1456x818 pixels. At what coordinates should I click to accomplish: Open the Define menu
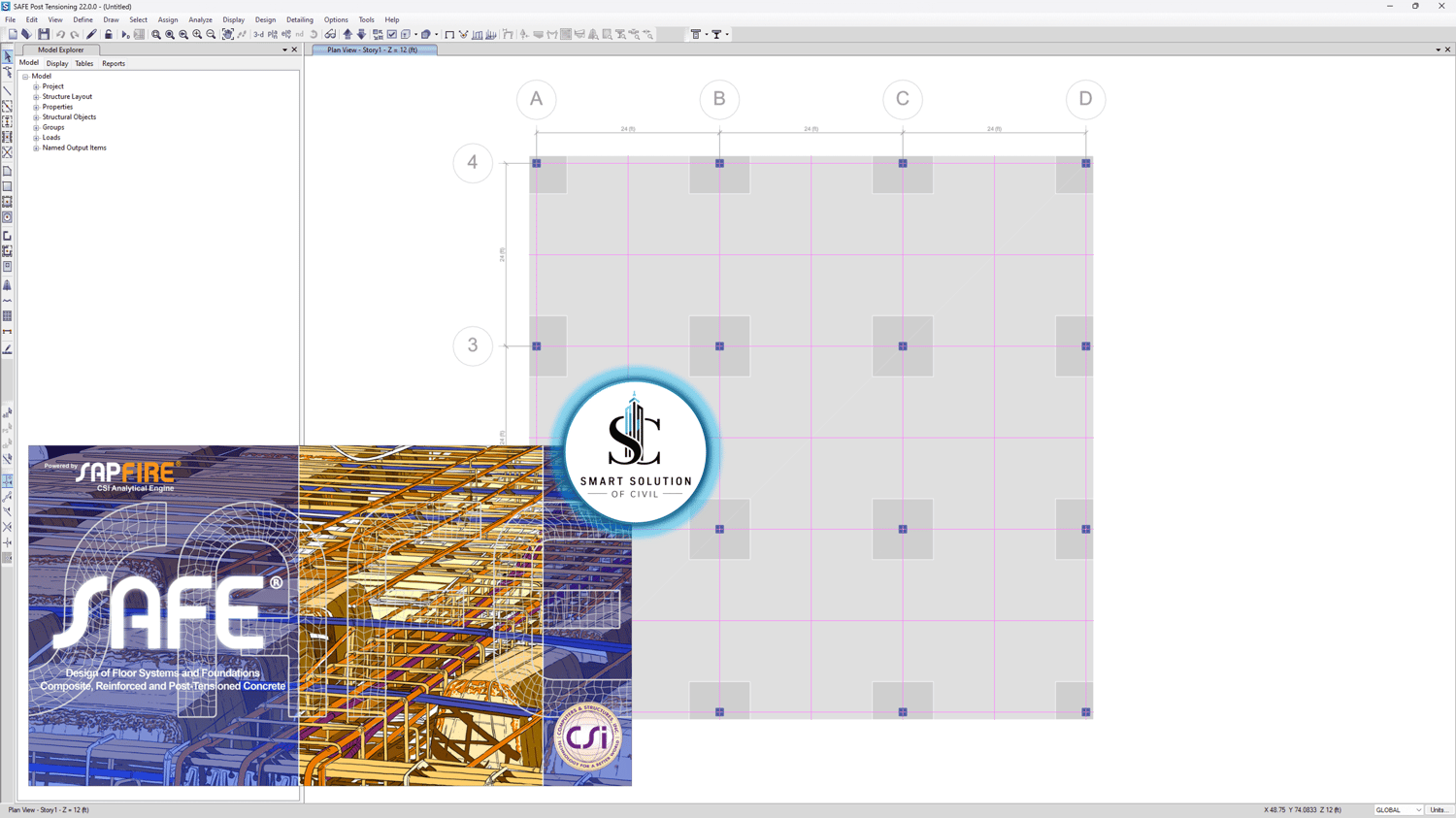[x=83, y=19]
